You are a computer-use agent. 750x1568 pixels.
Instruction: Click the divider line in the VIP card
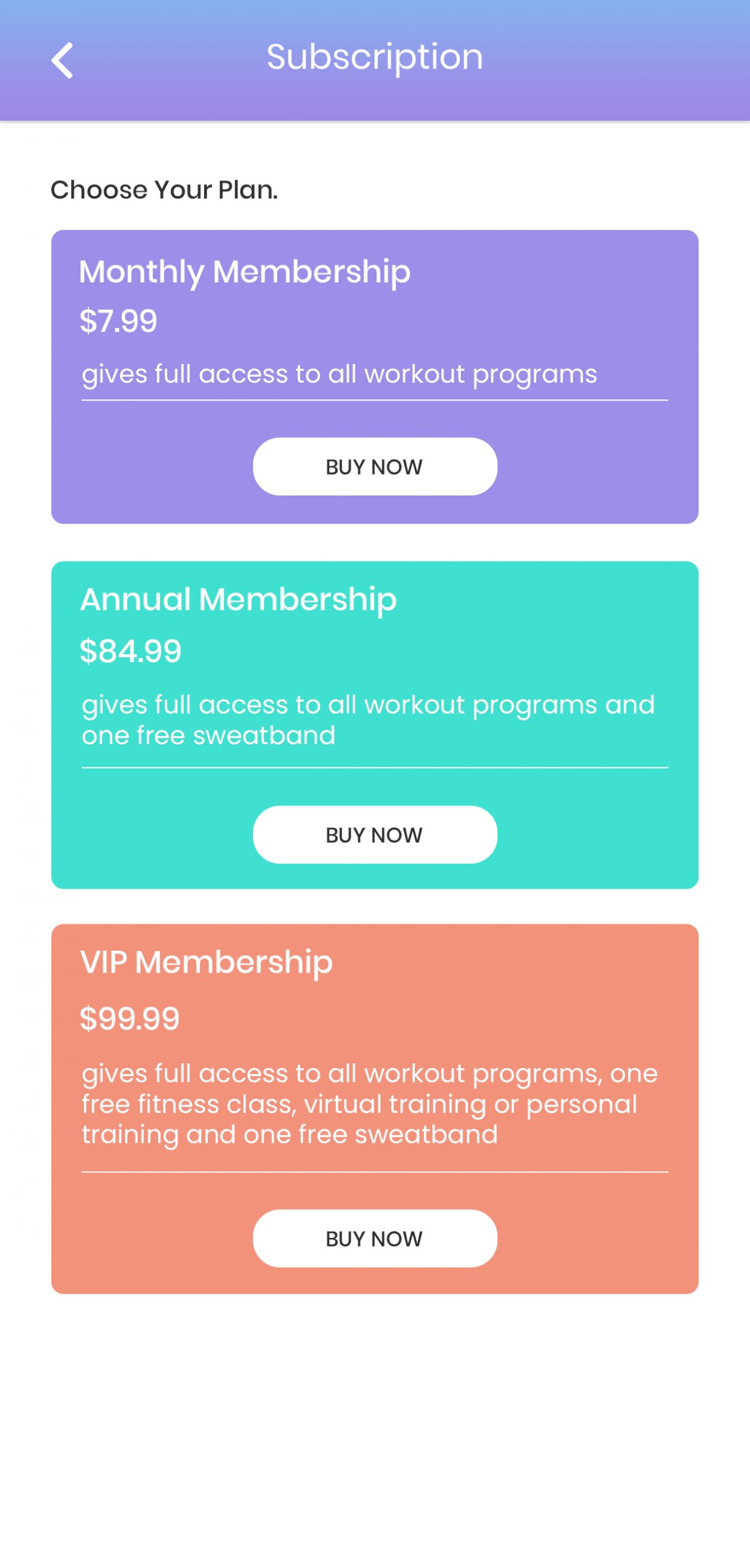374,1172
